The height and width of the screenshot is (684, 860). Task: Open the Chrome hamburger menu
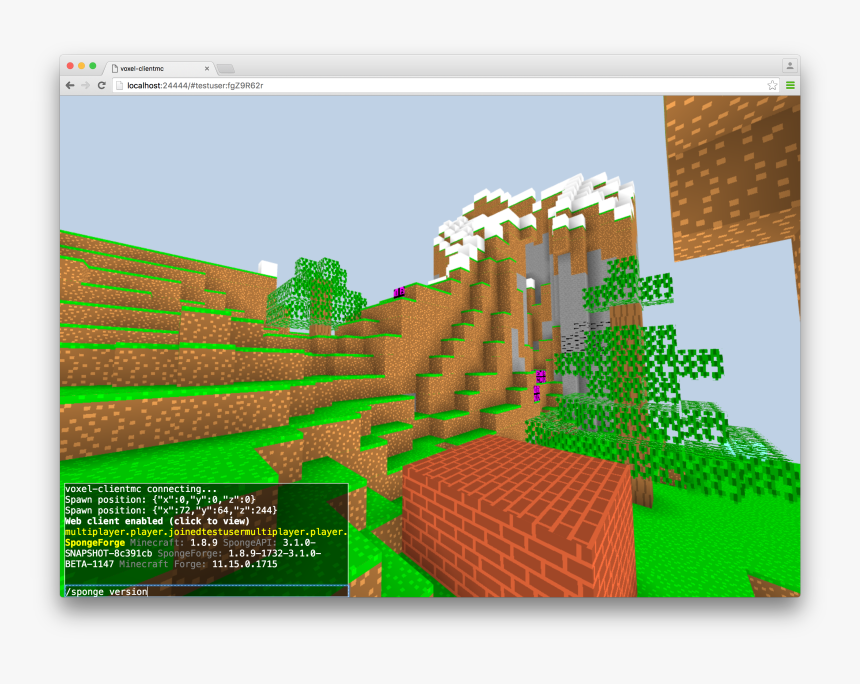(x=790, y=85)
